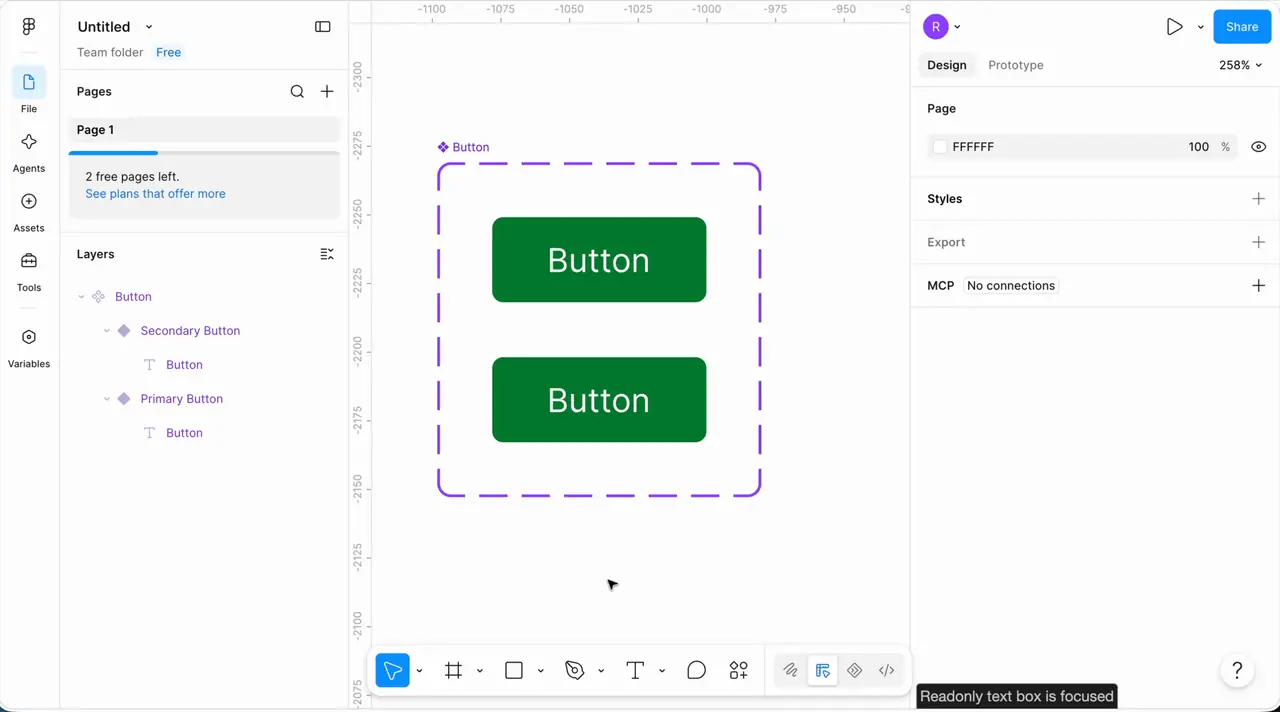Viewport: 1280px width, 712px height.
Task: Add a new style with plus
Action: (x=1258, y=199)
